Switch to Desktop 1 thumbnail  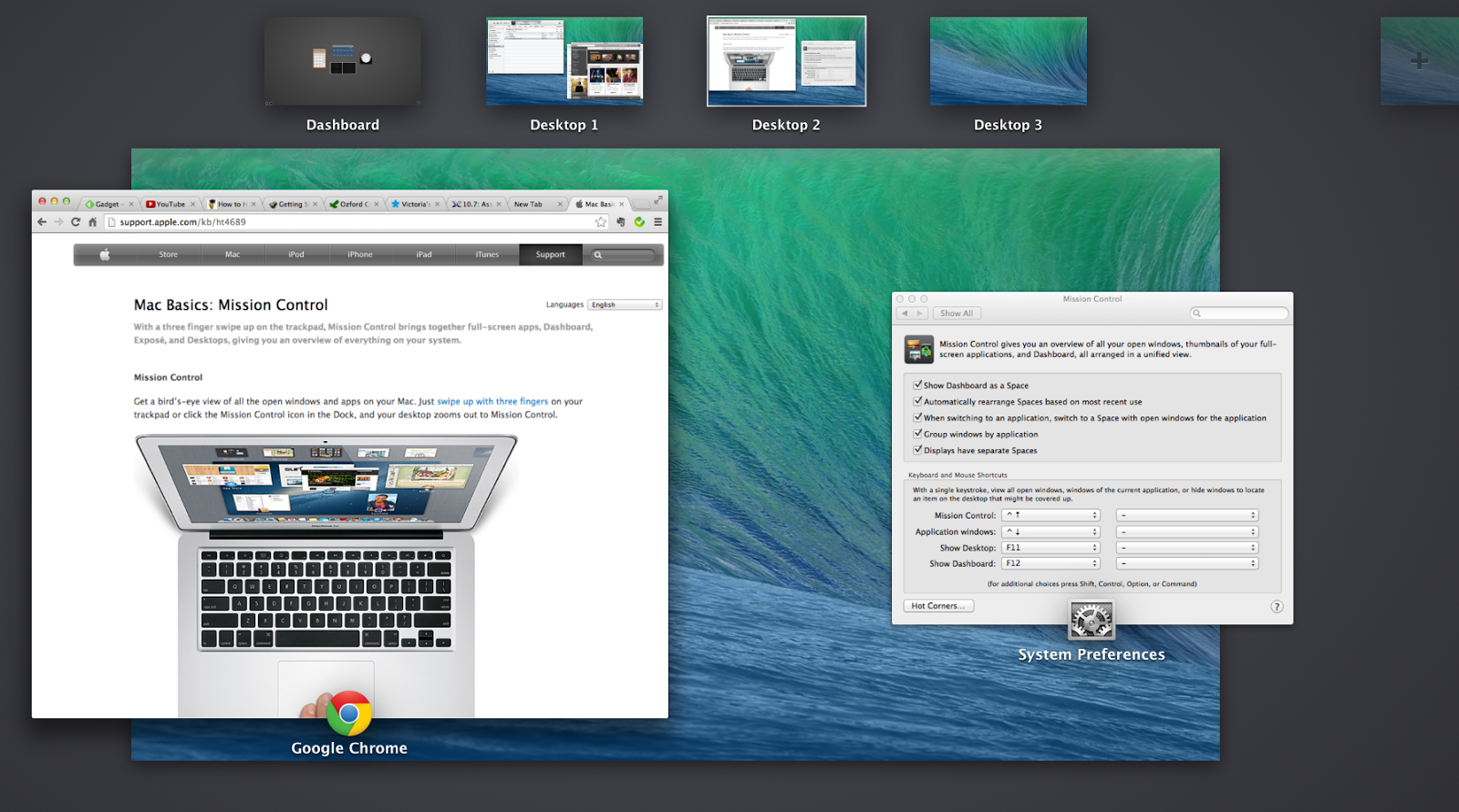(x=564, y=61)
